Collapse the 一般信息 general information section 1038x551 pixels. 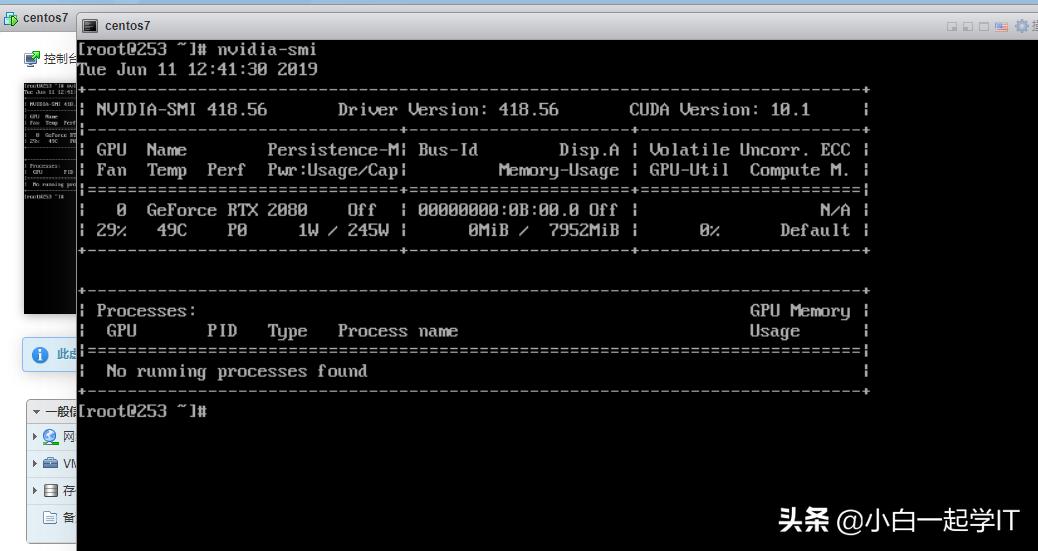[x=36, y=411]
